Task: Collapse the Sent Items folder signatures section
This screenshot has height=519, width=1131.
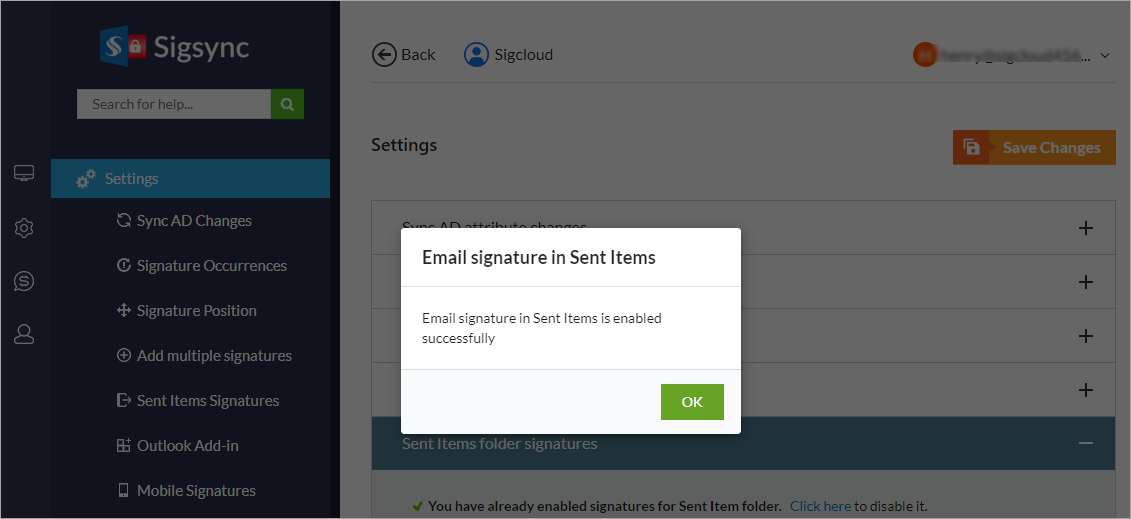Action: [1085, 443]
